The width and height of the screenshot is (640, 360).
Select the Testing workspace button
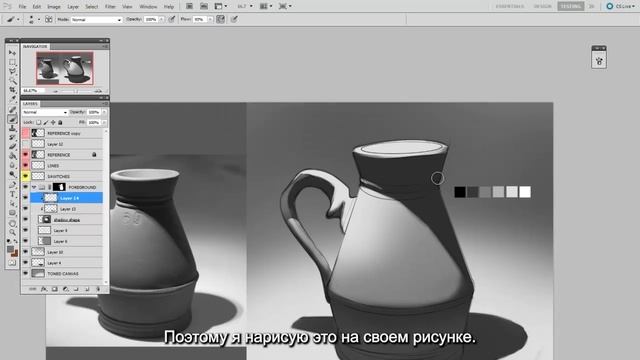[x=570, y=6]
